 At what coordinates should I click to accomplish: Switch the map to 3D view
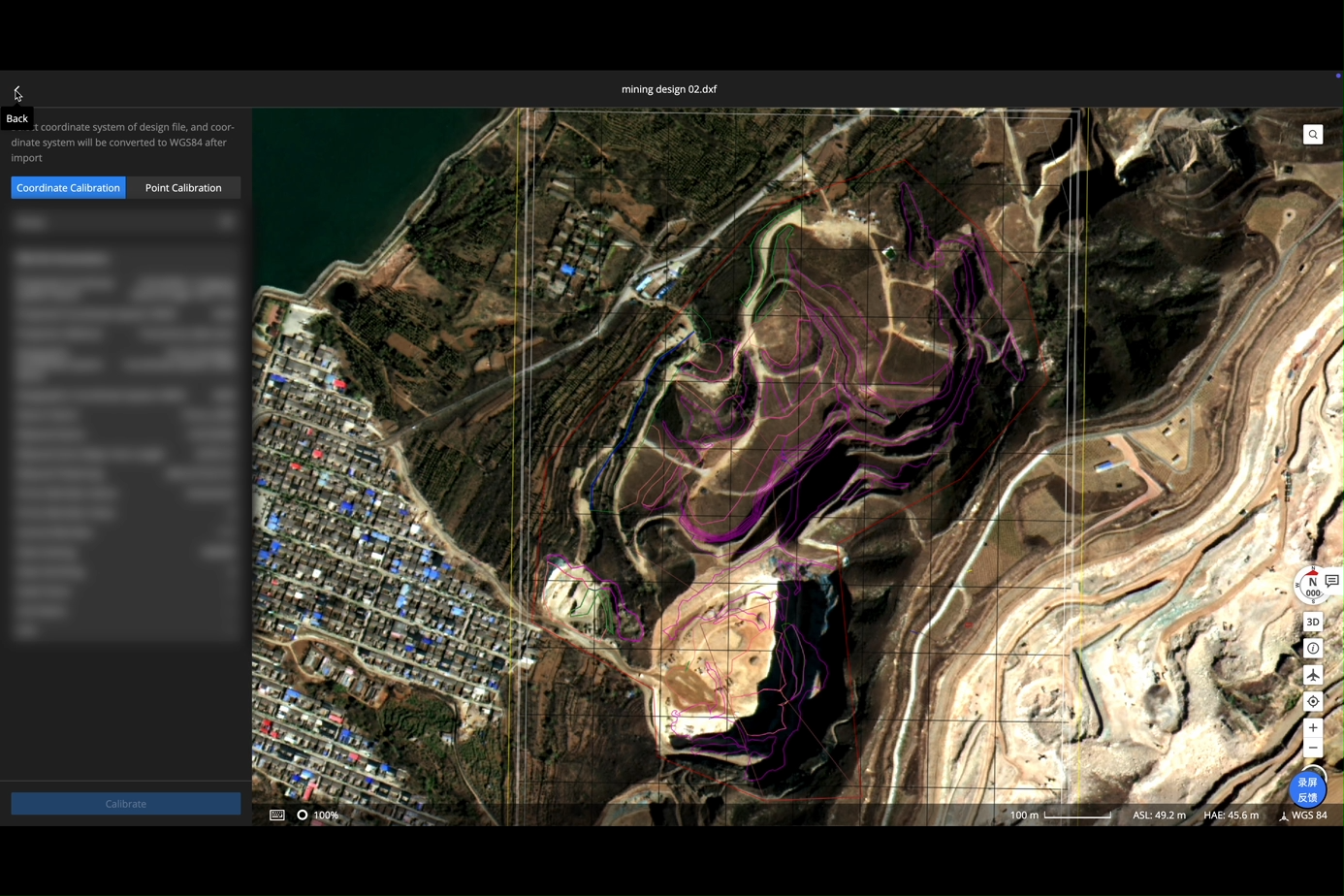pyautogui.click(x=1313, y=623)
